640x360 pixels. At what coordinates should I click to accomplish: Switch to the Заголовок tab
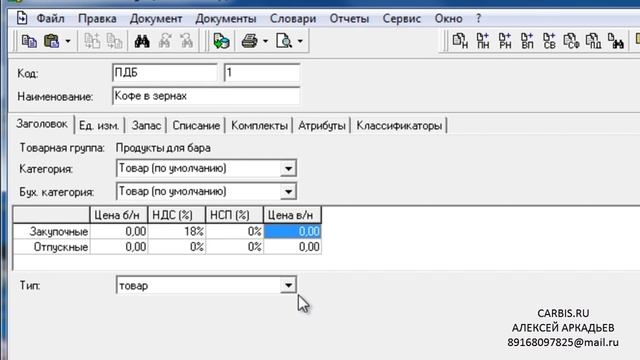click(42, 124)
